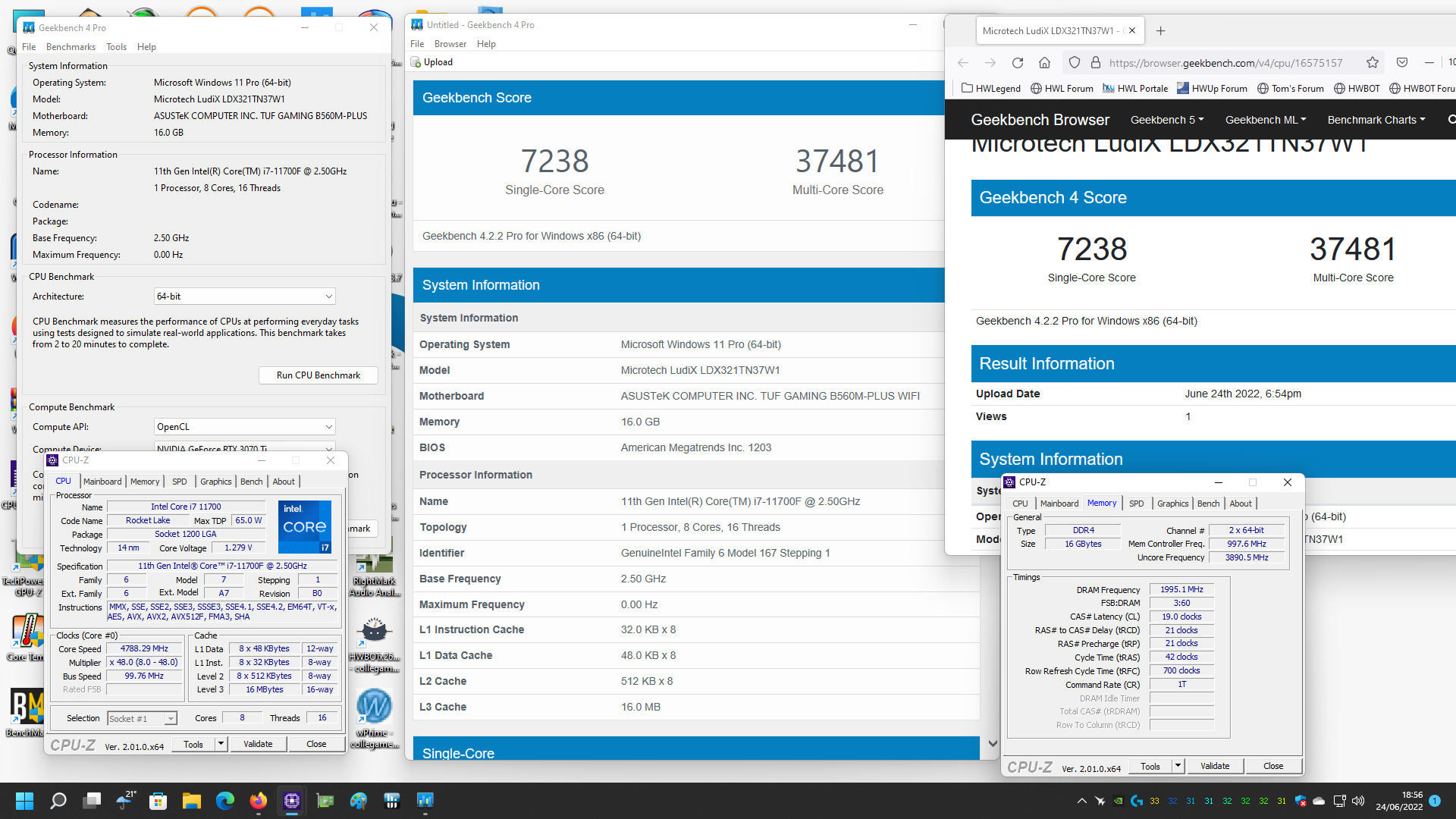Viewport: 1456px width, 819px height.
Task: Go back in Firefox history
Action: tap(963, 63)
